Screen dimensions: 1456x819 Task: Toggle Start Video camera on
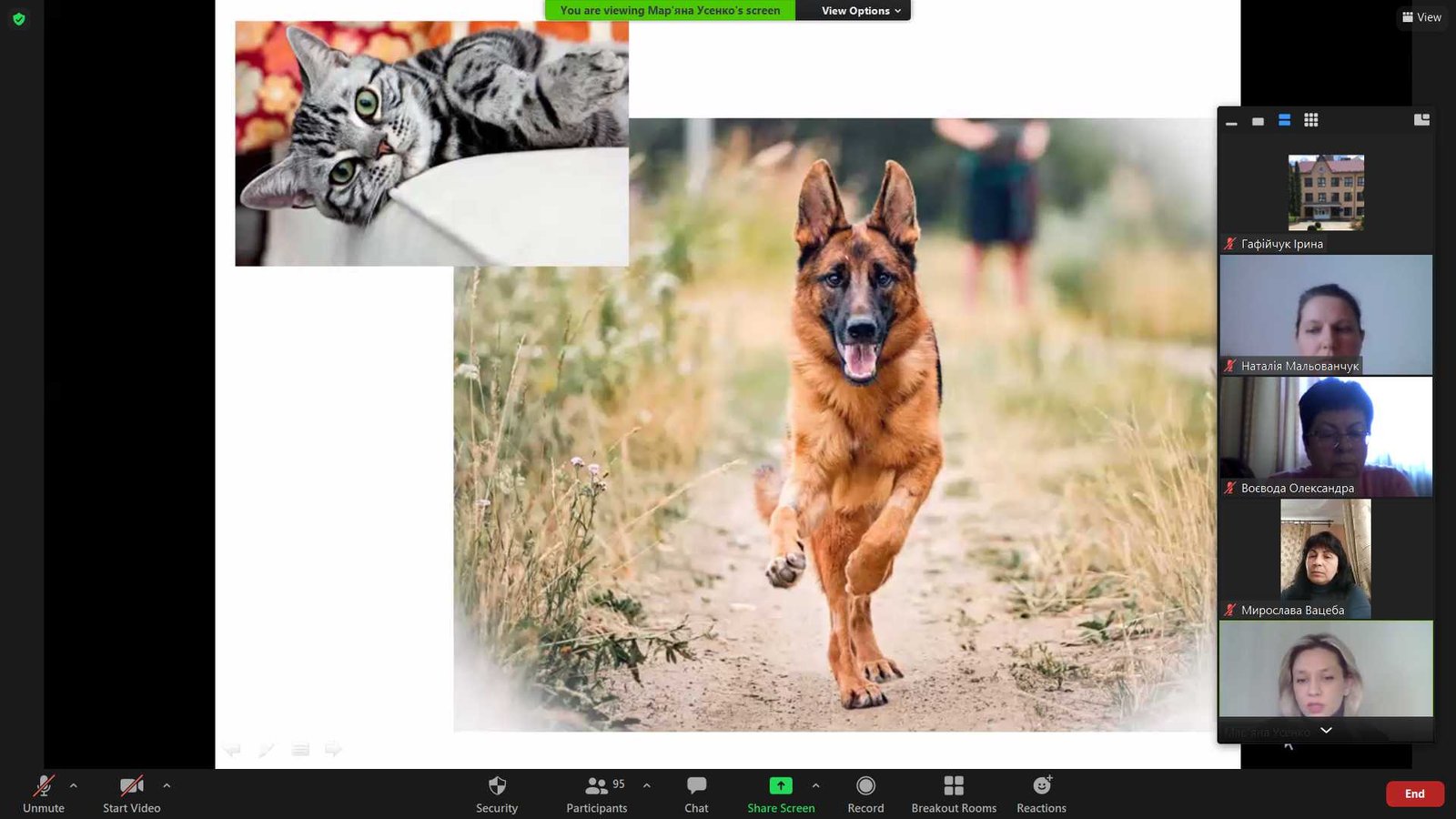pos(131,794)
